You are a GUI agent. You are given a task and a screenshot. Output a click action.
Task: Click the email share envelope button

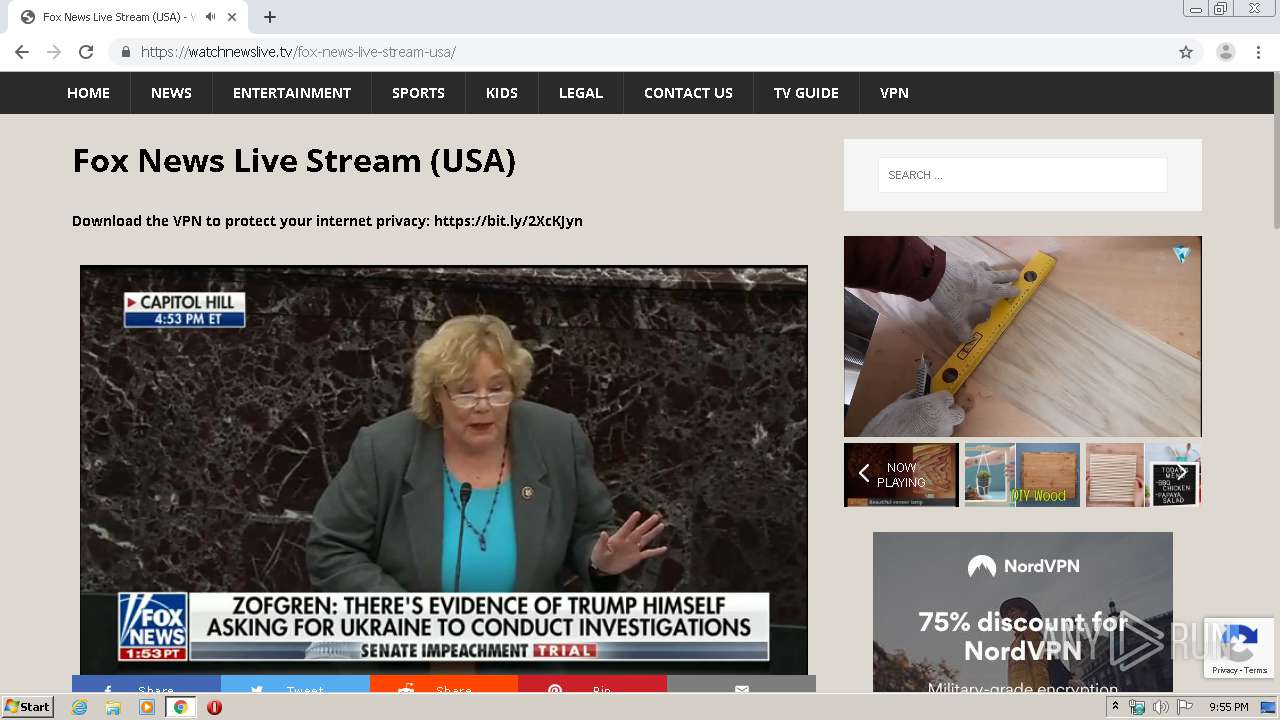pos(741,684)
